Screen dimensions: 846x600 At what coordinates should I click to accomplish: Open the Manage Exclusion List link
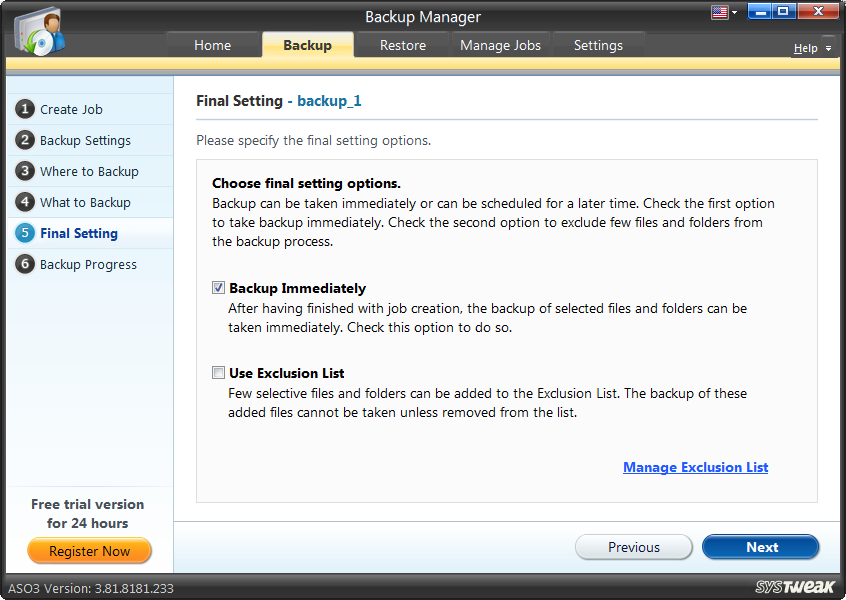[695, 467]
